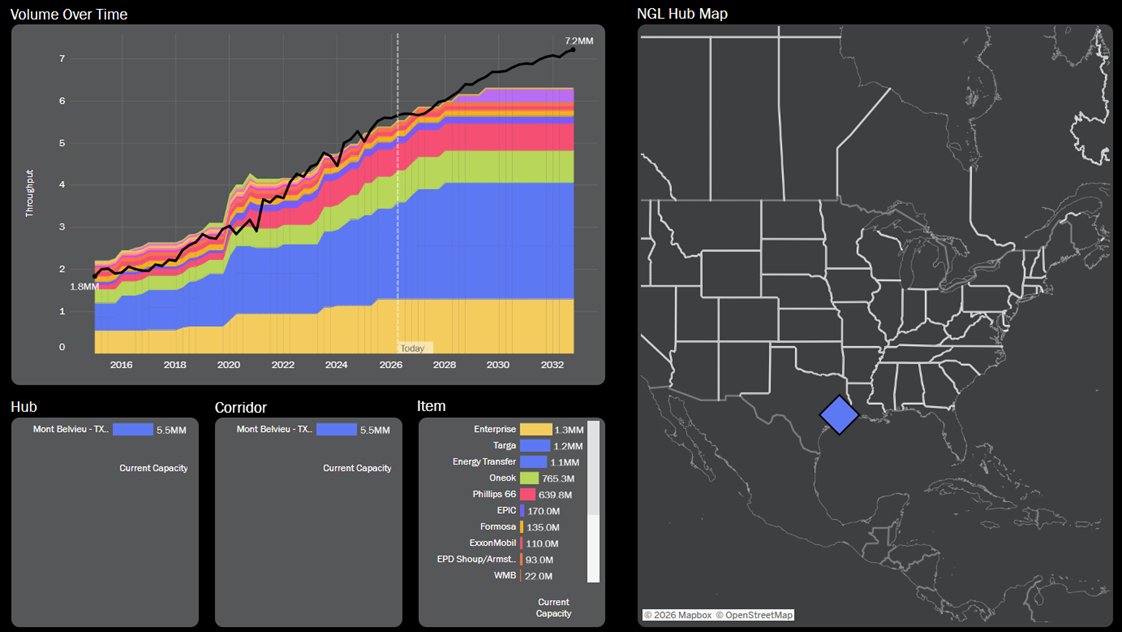The width and height of the screenshot is (1122, 632).
Task: Click the Mont Belvieu label in Hub panel
Action: point(71,429)
